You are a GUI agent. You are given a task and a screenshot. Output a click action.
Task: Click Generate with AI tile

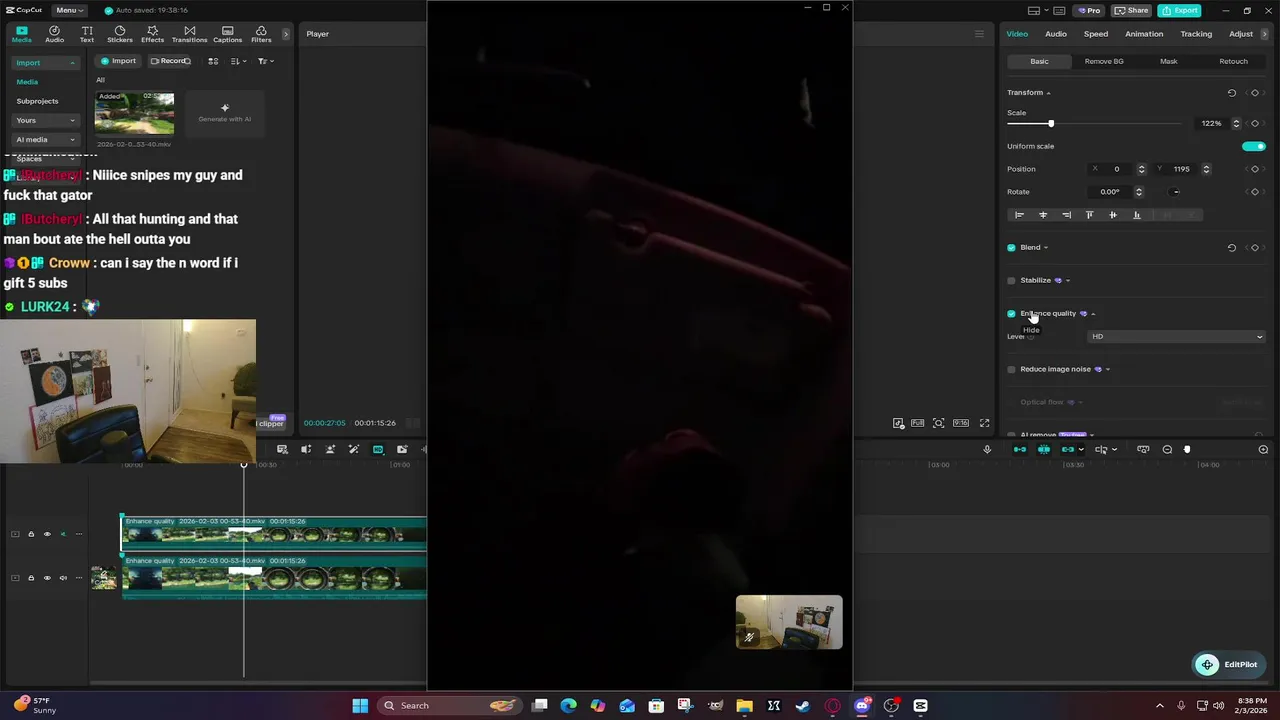tap(224, 113)
